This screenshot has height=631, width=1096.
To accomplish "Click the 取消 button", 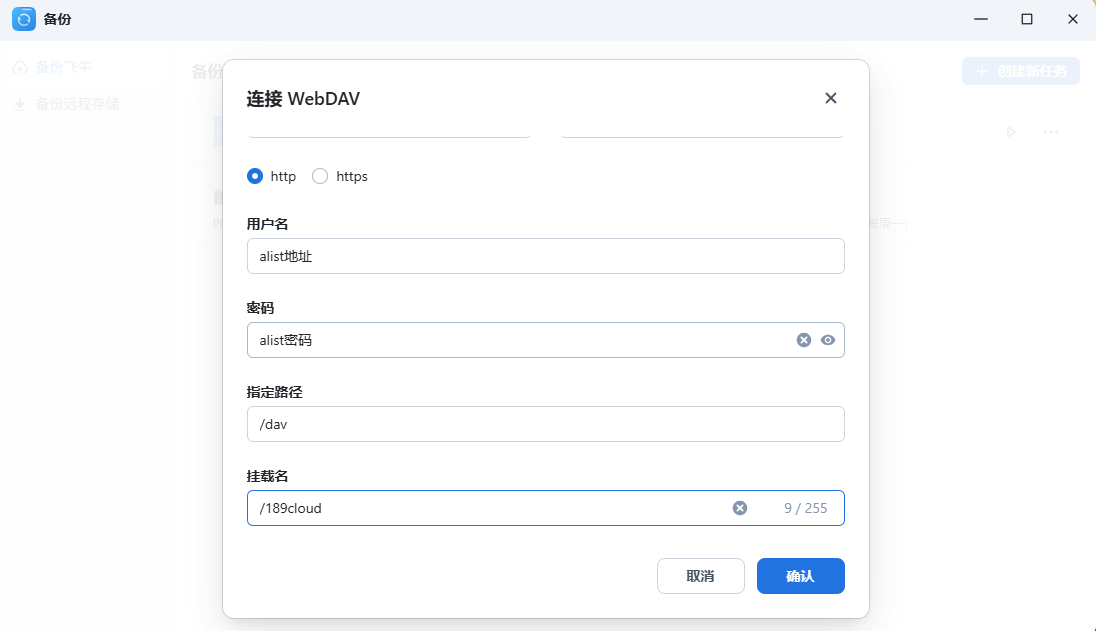I will click(700, 576).
